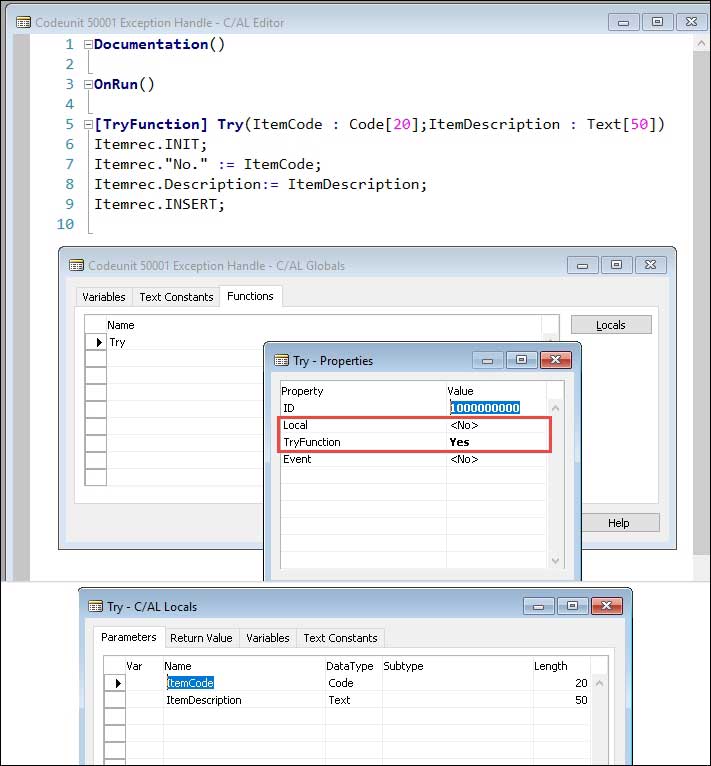
Task: Click the TryFunction property value Yes
Action: point(459,442)
